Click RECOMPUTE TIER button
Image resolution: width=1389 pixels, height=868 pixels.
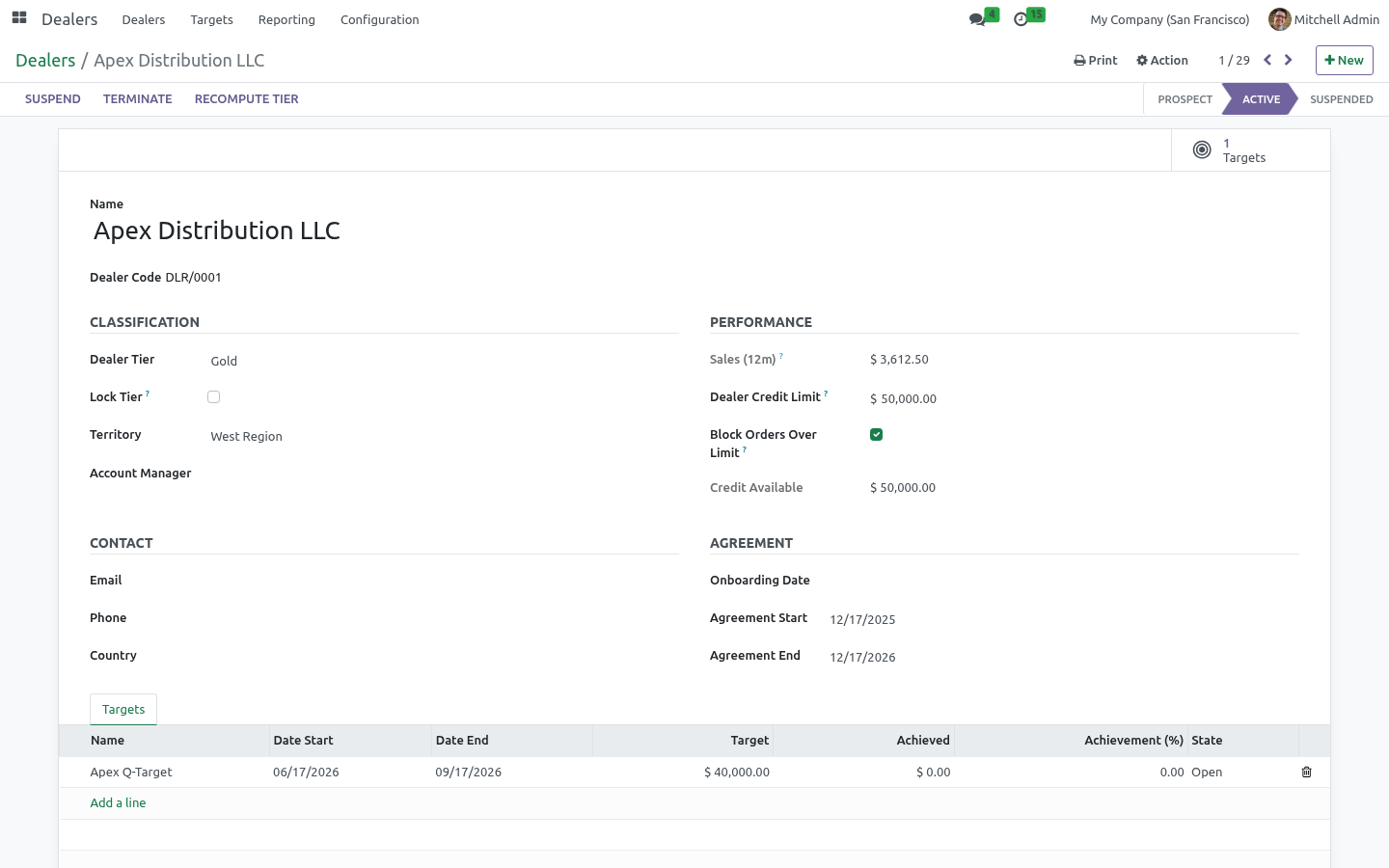click(x=247, y=98)
